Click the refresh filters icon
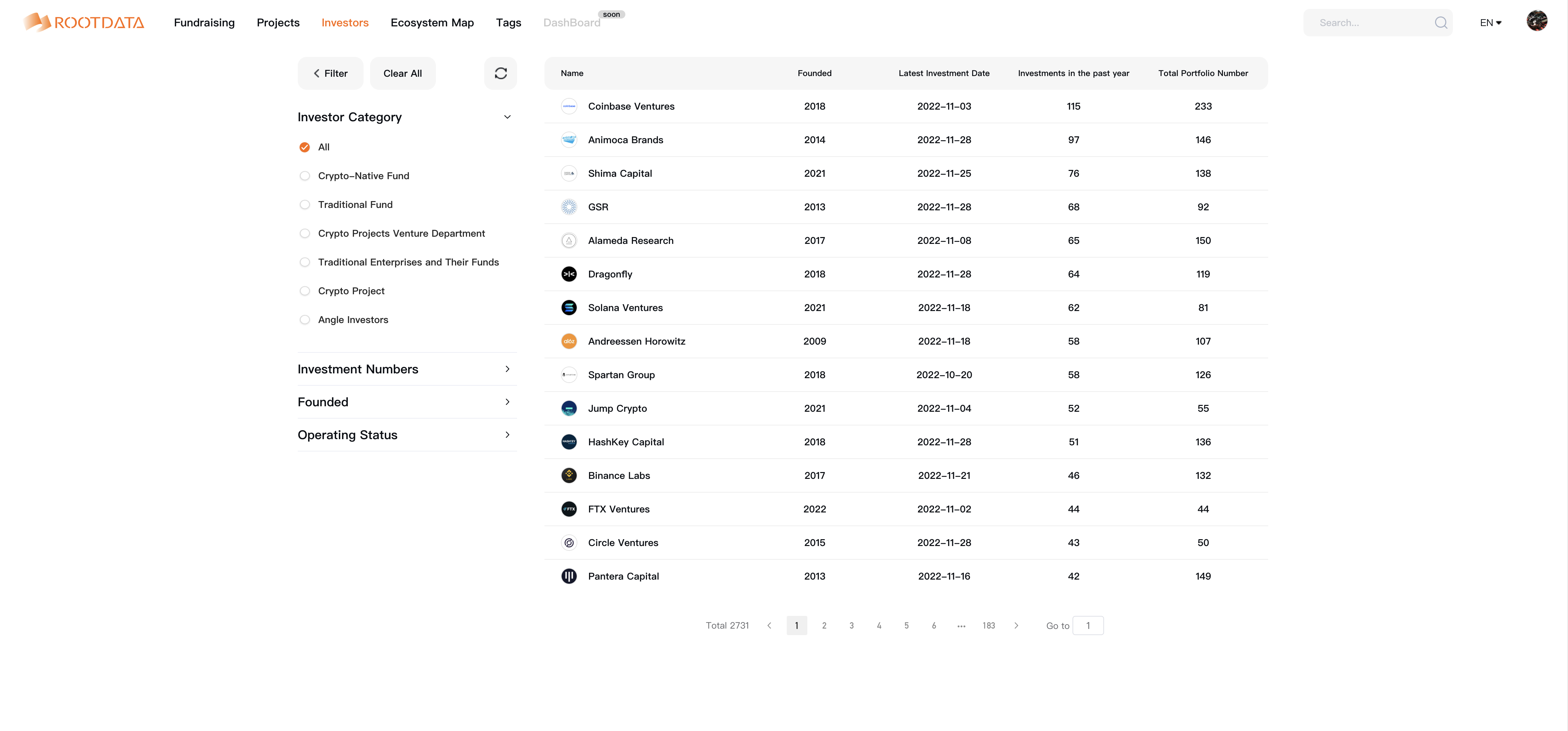 tap(500, 73)
